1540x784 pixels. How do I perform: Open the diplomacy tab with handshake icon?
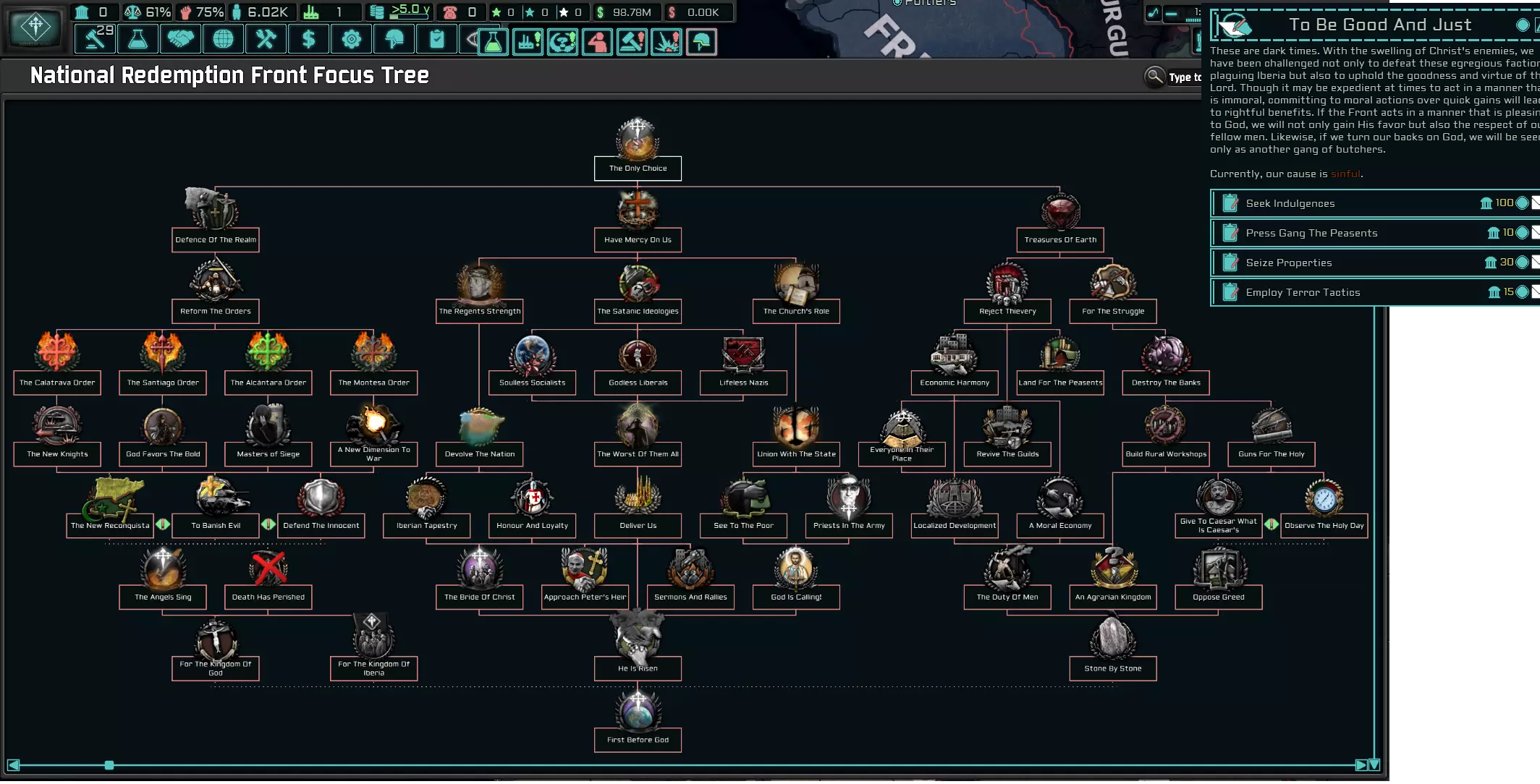click(x=180, y=39)
